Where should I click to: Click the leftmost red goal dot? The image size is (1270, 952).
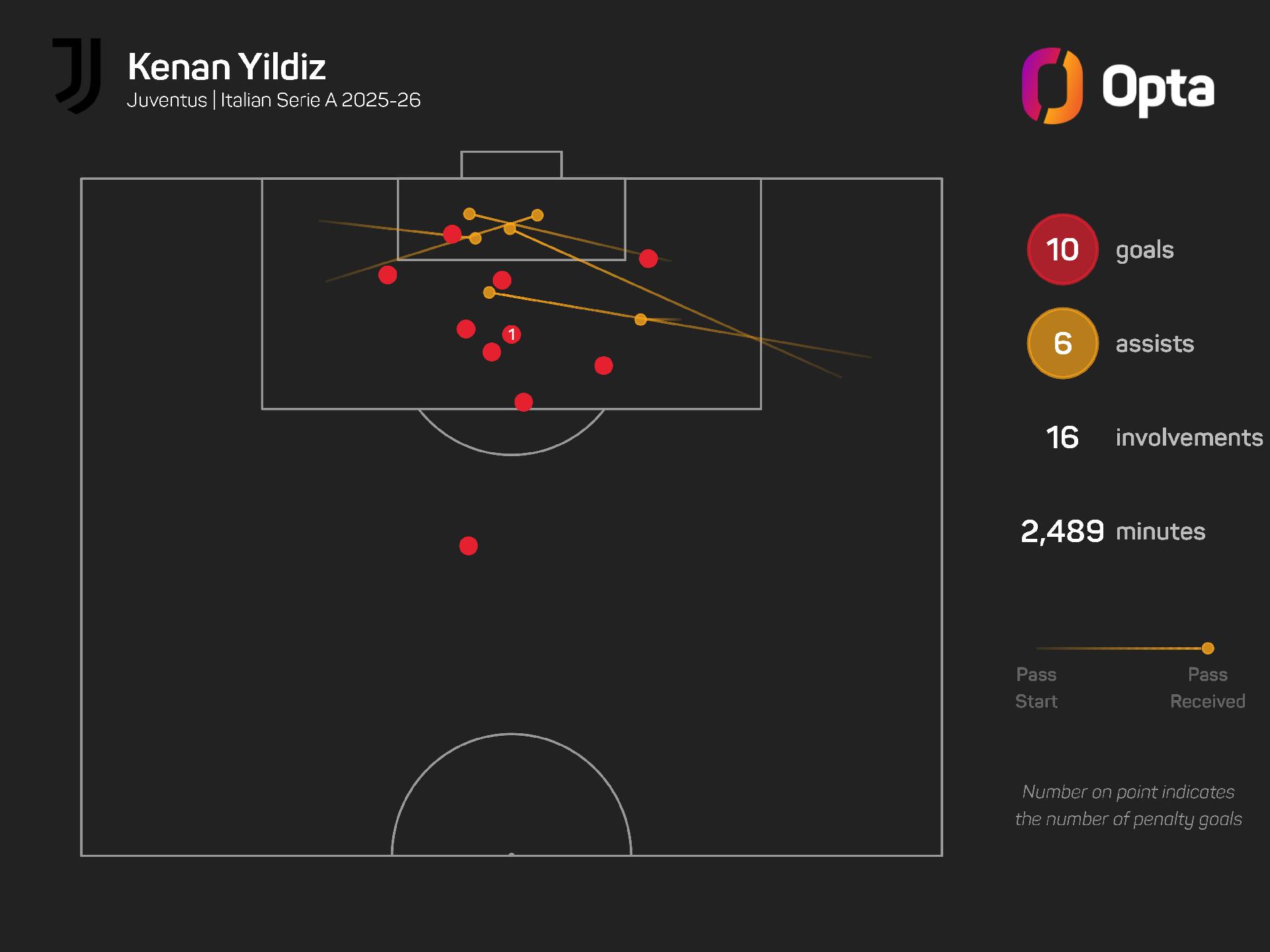(388, 275)
